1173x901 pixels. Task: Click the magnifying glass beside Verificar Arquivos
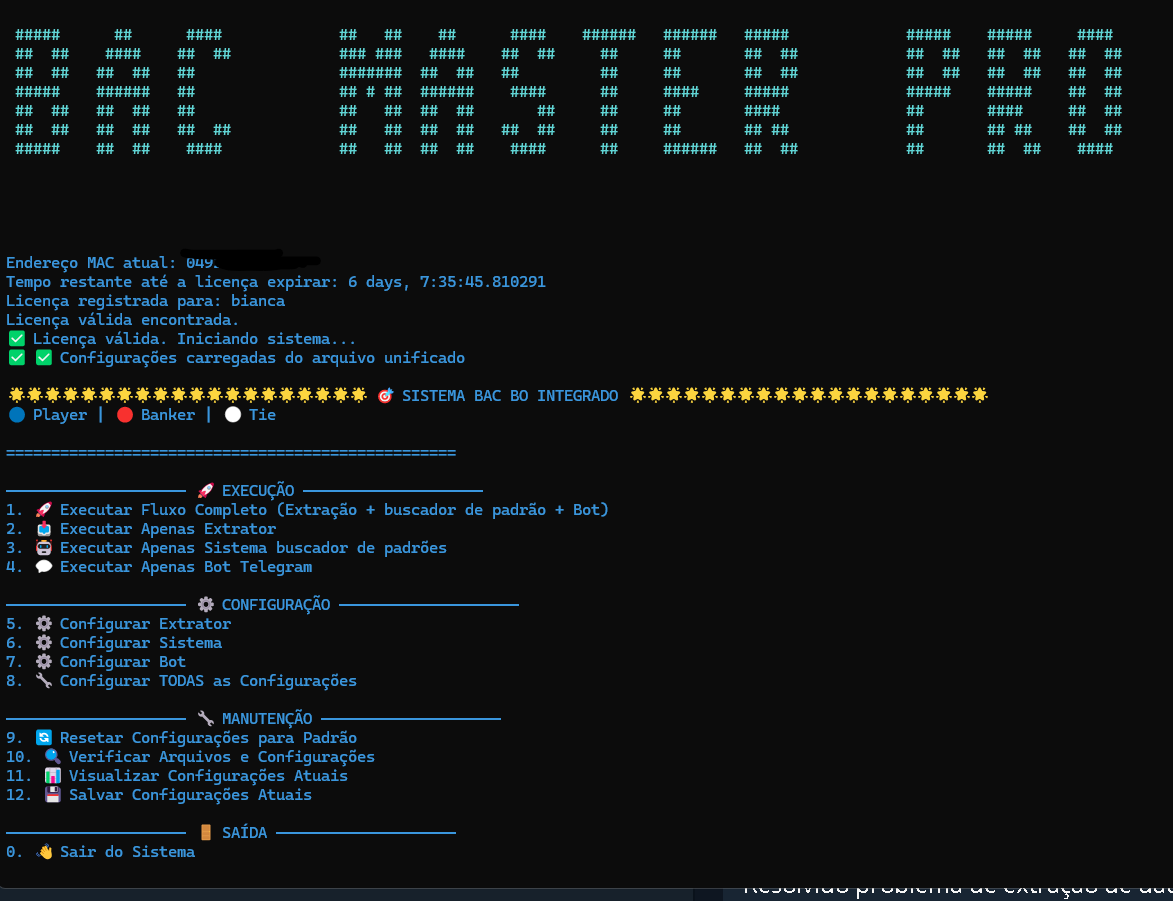click(52, 757)
